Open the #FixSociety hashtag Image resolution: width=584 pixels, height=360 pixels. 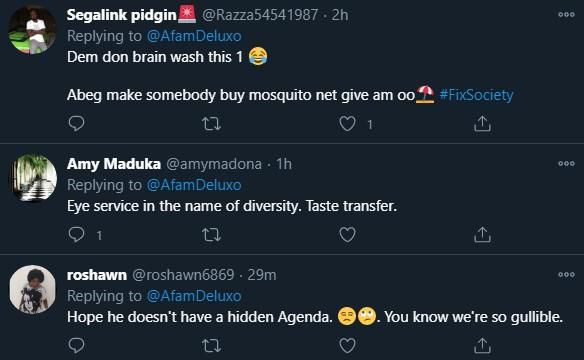coord(476,95)
